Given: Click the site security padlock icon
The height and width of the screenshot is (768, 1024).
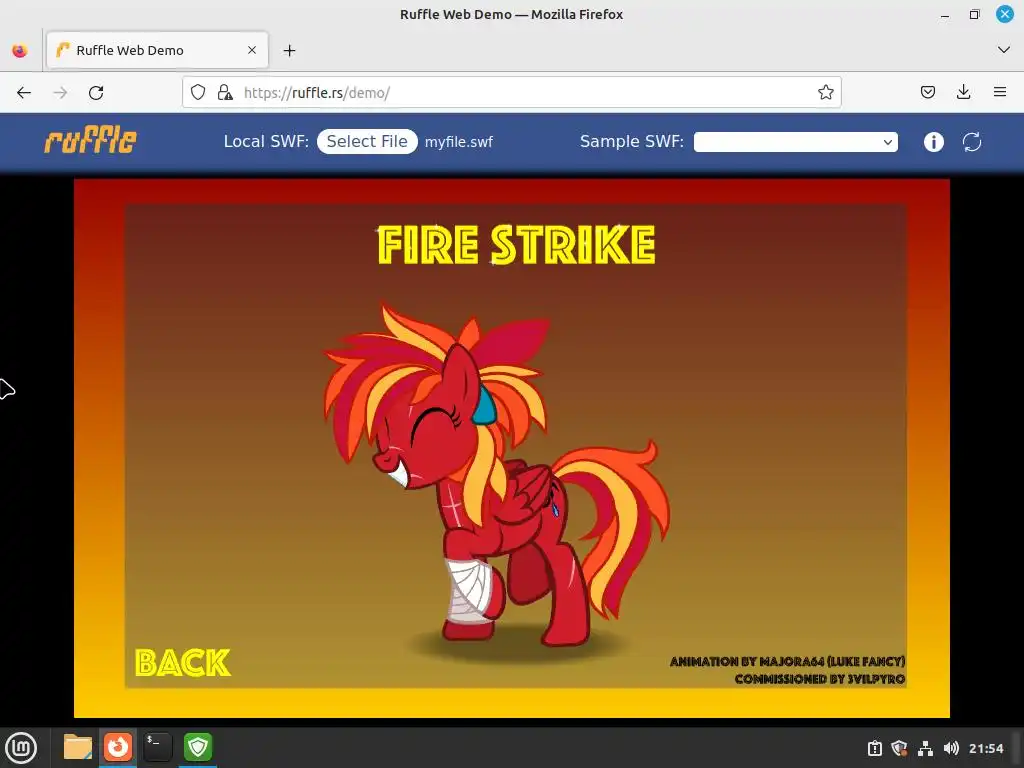Looking at the screenshot, I should (x=225, y=93).
